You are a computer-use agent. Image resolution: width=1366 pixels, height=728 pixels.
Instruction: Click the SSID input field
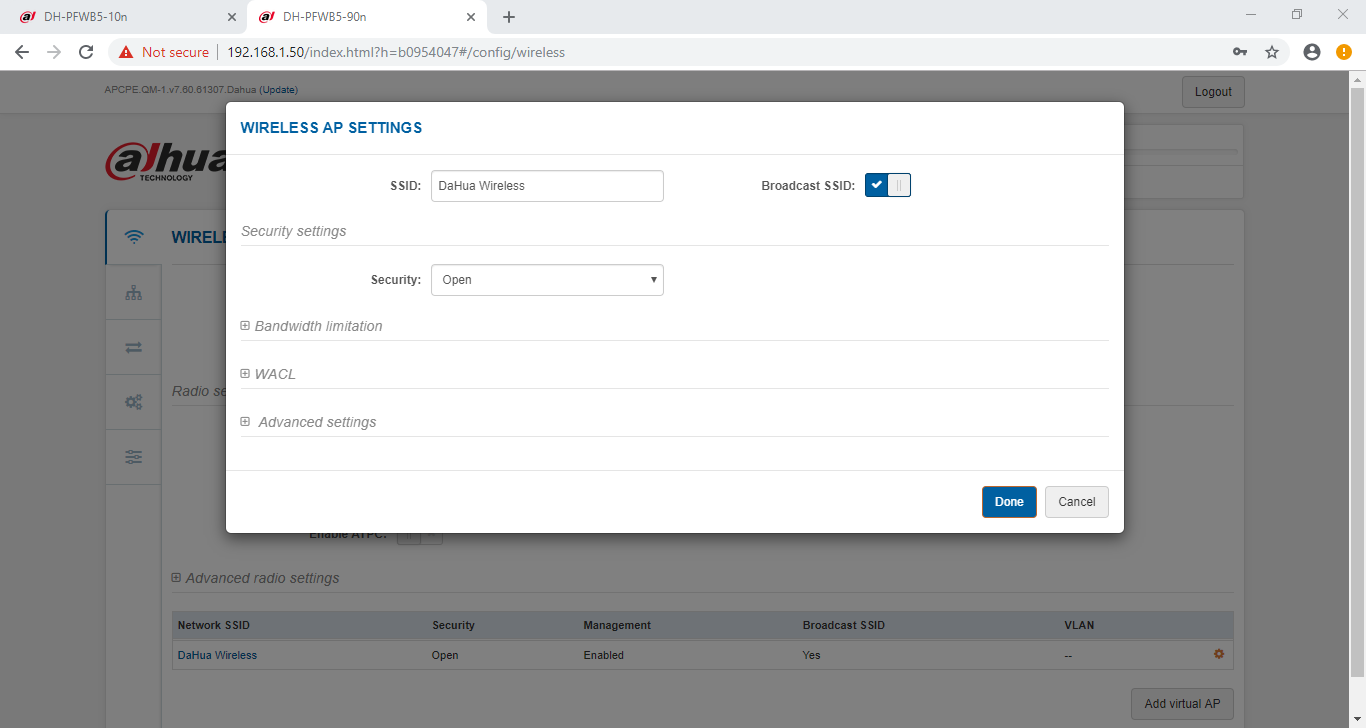tap(547, 186)
